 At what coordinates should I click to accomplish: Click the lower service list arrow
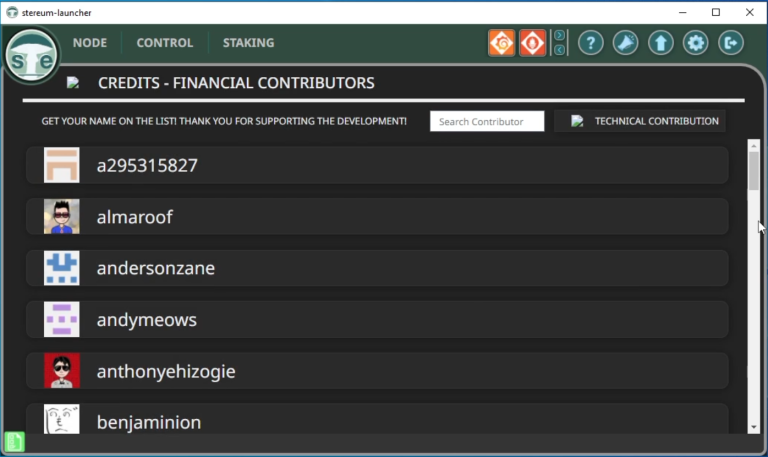pos(559,50)
